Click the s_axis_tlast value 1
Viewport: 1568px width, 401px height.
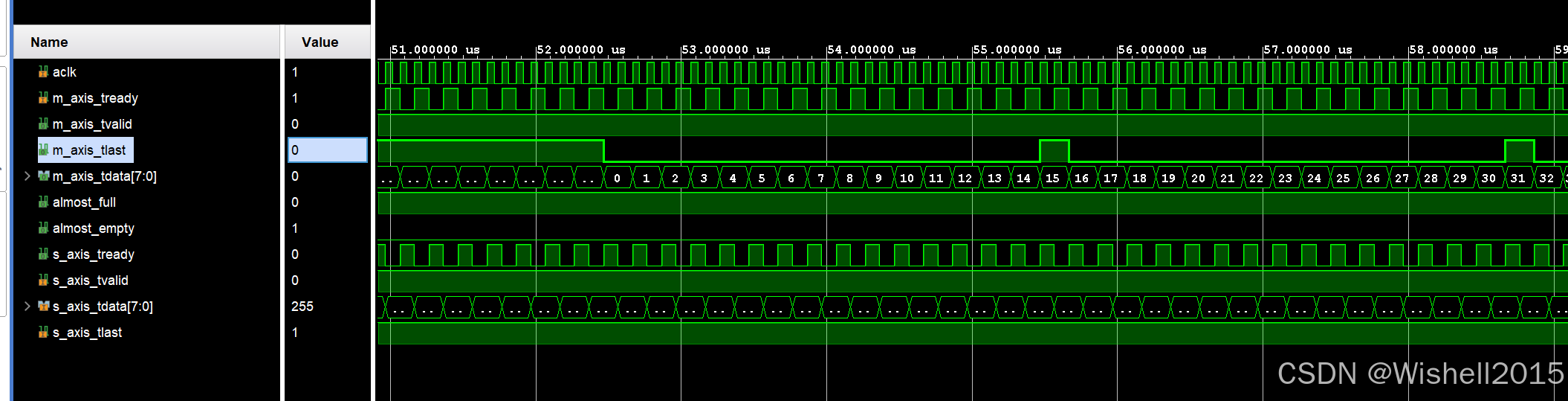(295, 333)
